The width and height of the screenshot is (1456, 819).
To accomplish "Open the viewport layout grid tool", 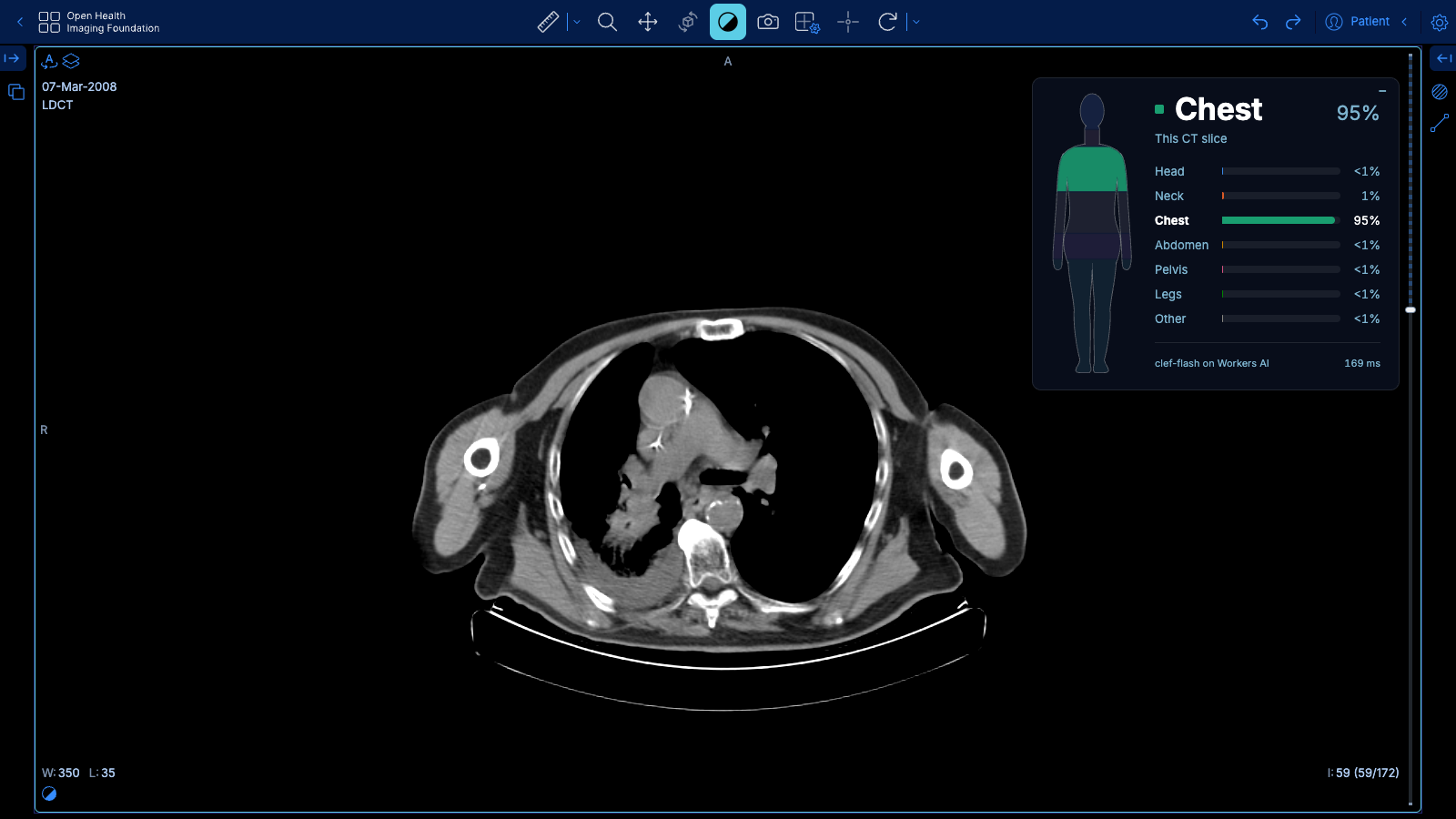I will coord(807,22).
